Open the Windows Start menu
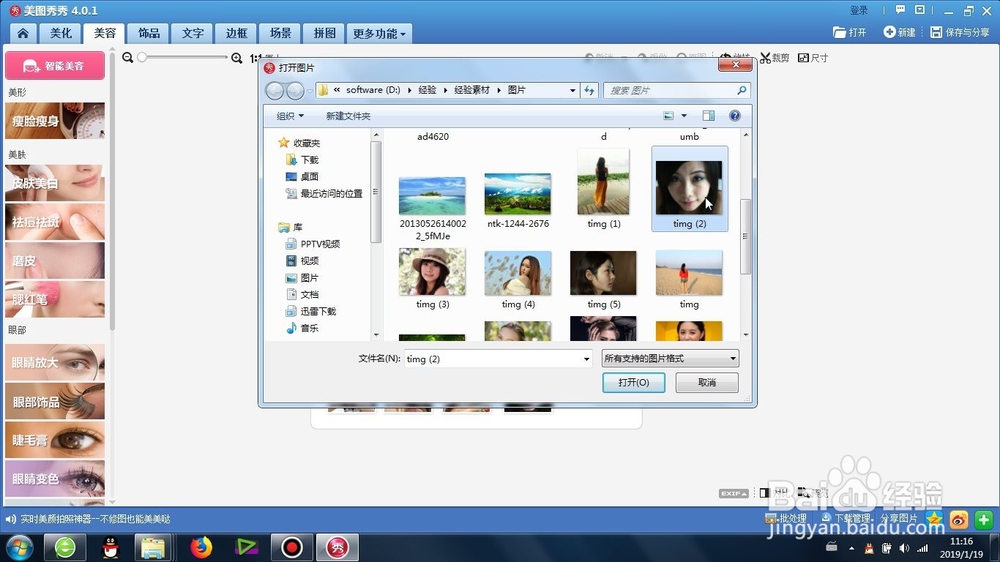Viewport: 1000px width, 562px height. [19, 547]
